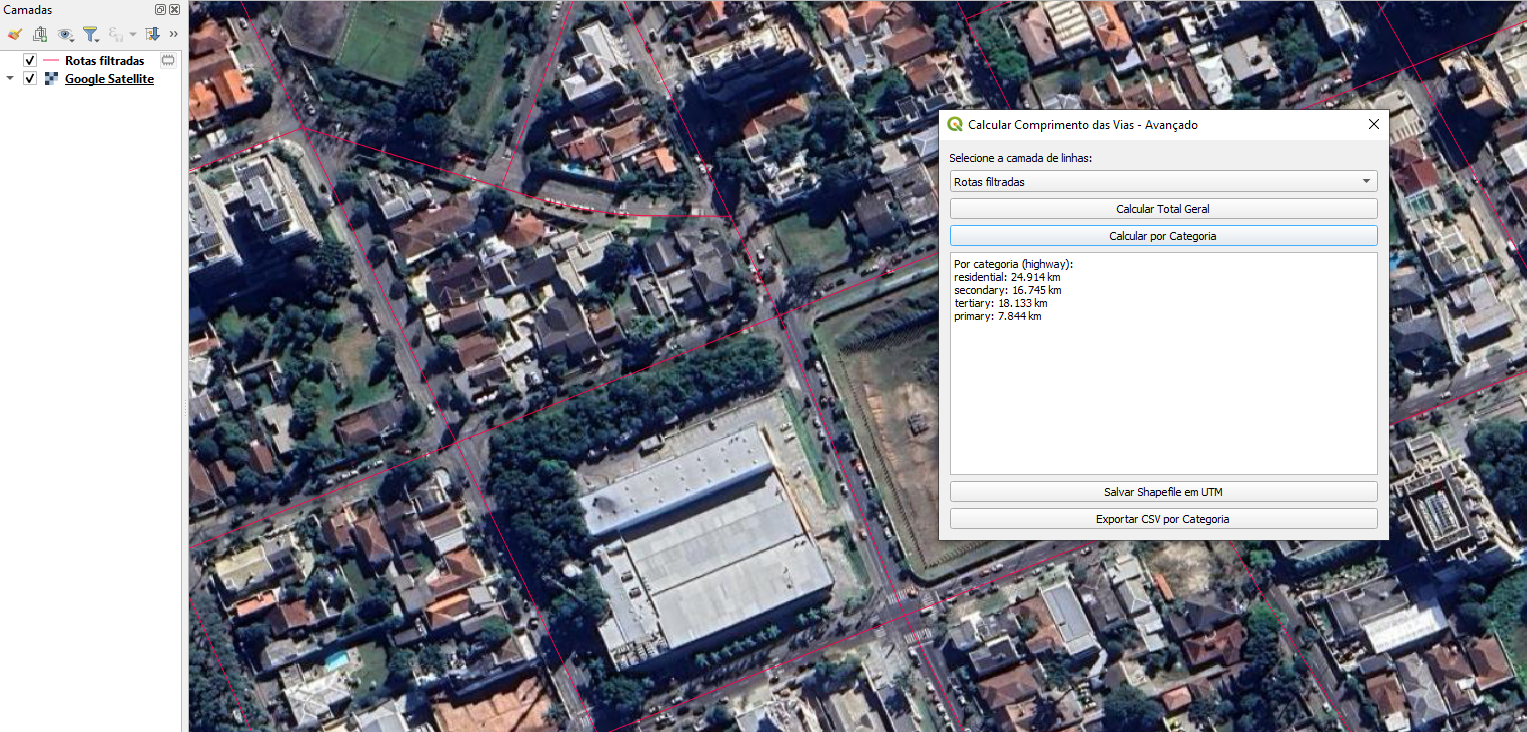The image size is (1527, 732).
Task: Toggle the Google Satellite layer checkbox
Action: click(x=30, y=79)
